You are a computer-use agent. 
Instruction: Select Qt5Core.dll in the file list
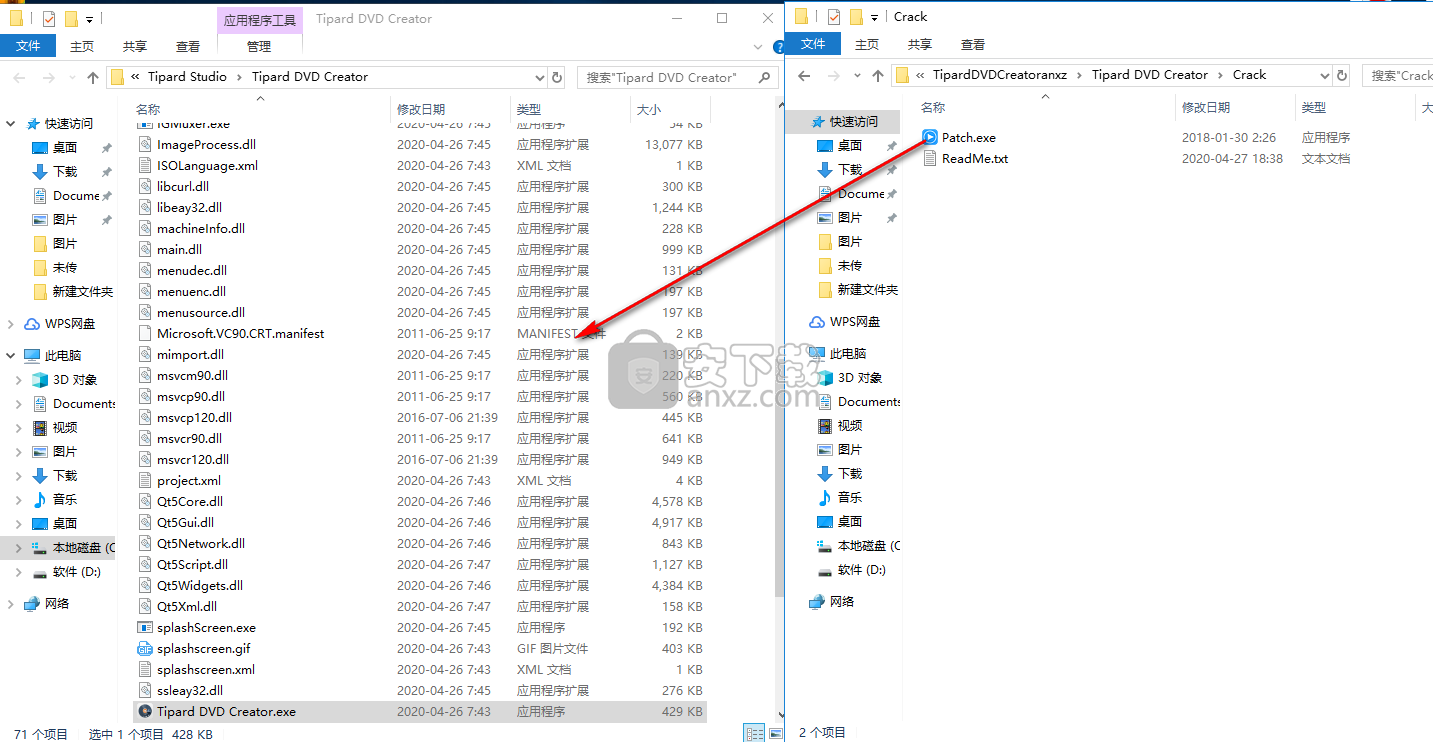coord(190,502)
